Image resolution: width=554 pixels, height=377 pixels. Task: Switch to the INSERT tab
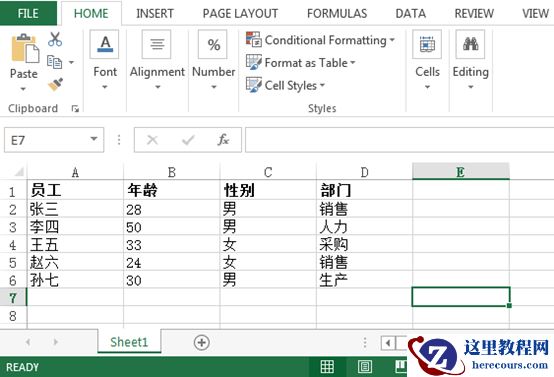point(155,13)
